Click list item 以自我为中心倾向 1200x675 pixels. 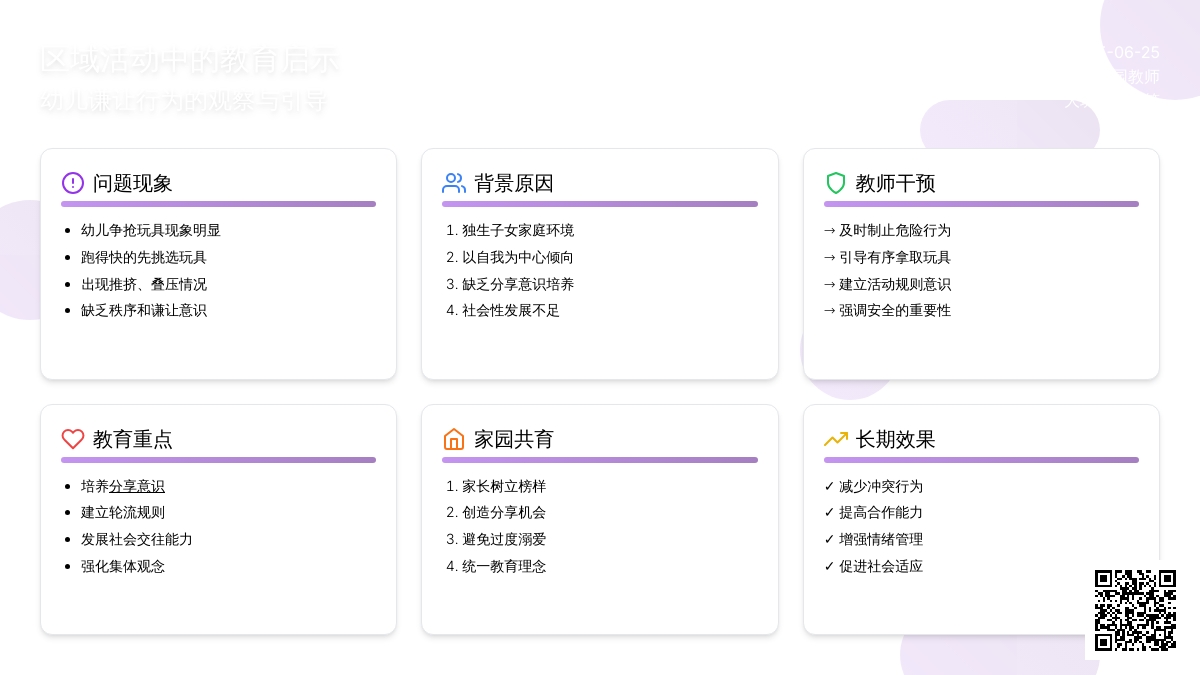click(x=518, y=257)
